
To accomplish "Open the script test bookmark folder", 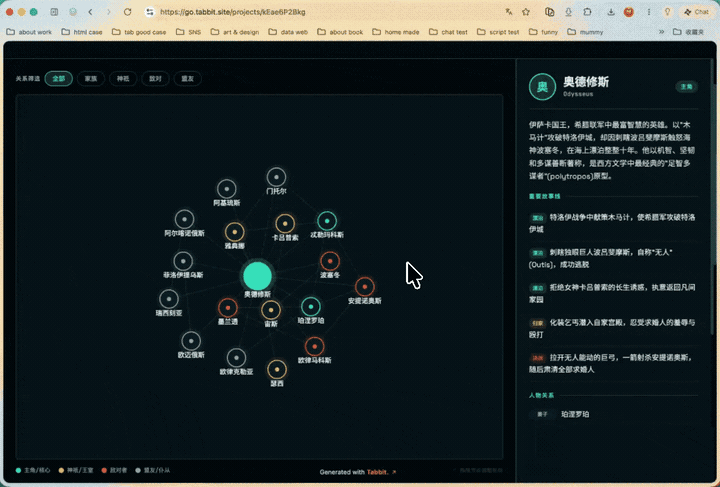I will click(498, 32).
